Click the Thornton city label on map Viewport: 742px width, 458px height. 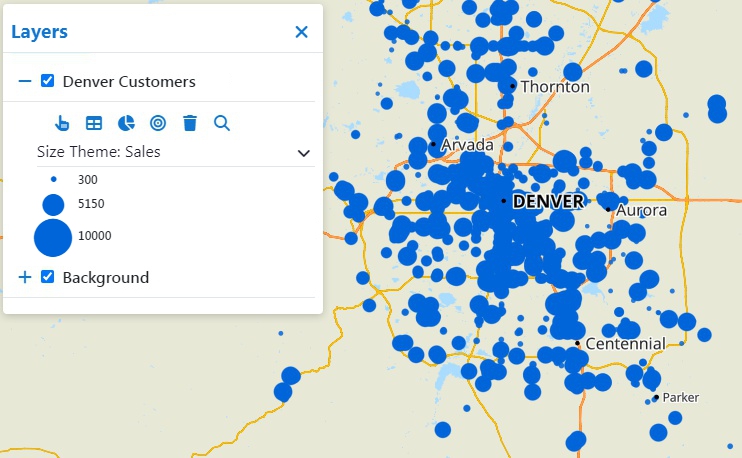pyautogui.click(x=555, y=87)
